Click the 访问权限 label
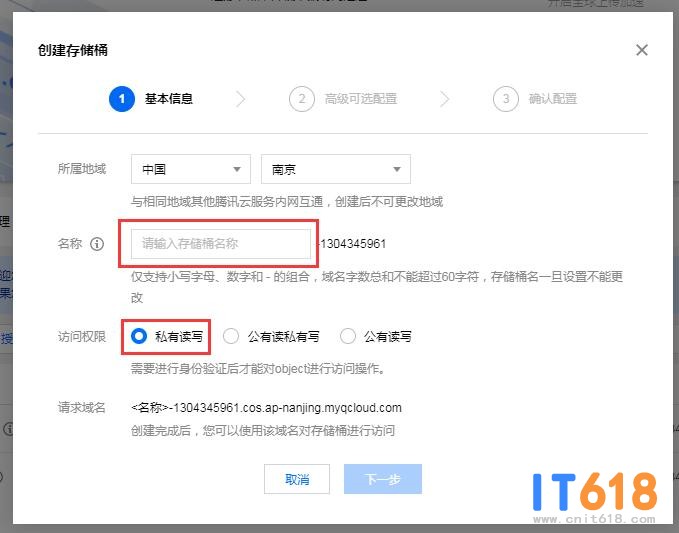This screenshot has width=679, height=533. coord(82,336)
